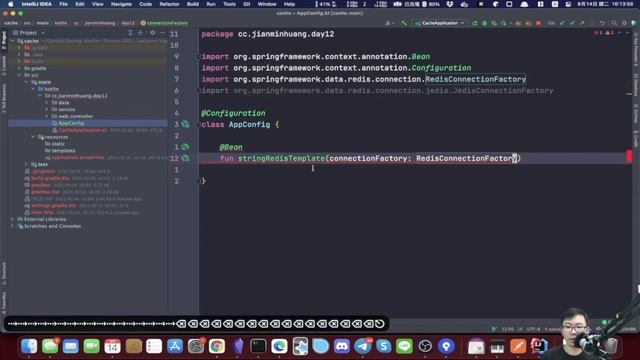
Task: Click gutter icon beside @Bean annotation line
Action: click(x=186, y=147)
